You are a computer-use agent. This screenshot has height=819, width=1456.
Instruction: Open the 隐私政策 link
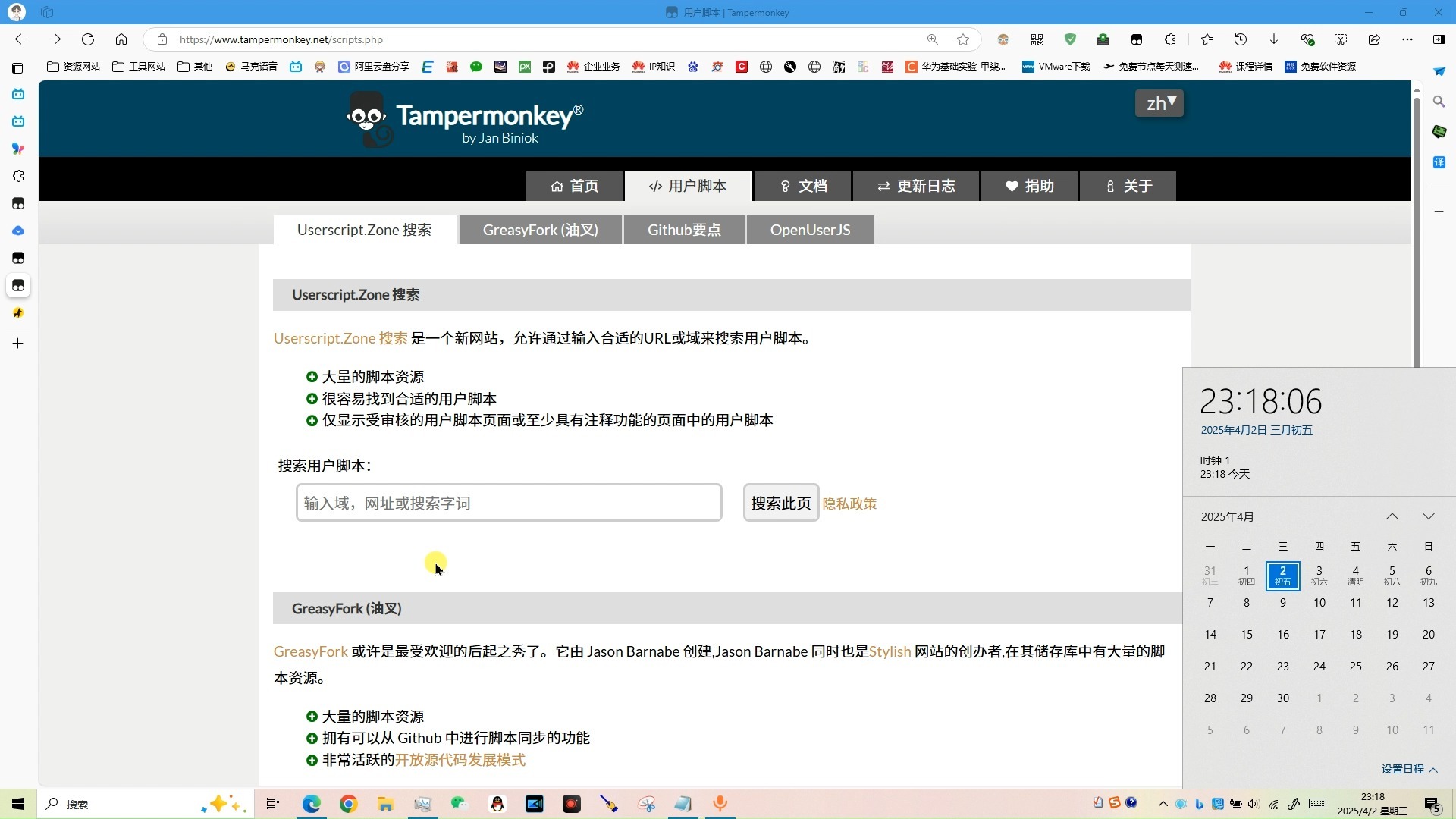pyautogui.click(x=849, y=504)
